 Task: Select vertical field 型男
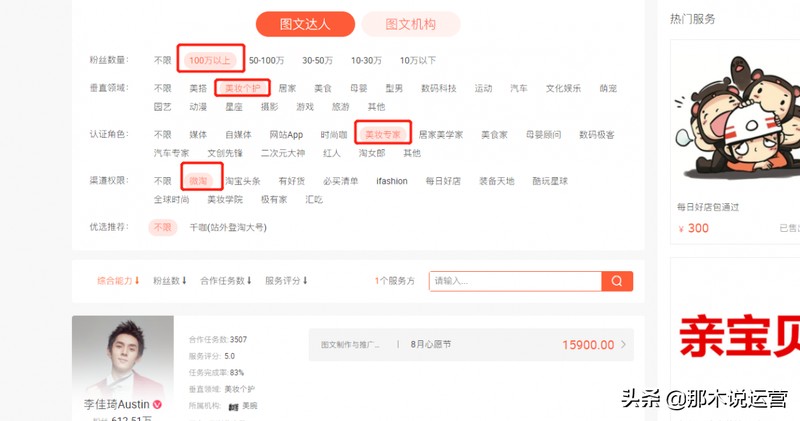coord(394,88)
